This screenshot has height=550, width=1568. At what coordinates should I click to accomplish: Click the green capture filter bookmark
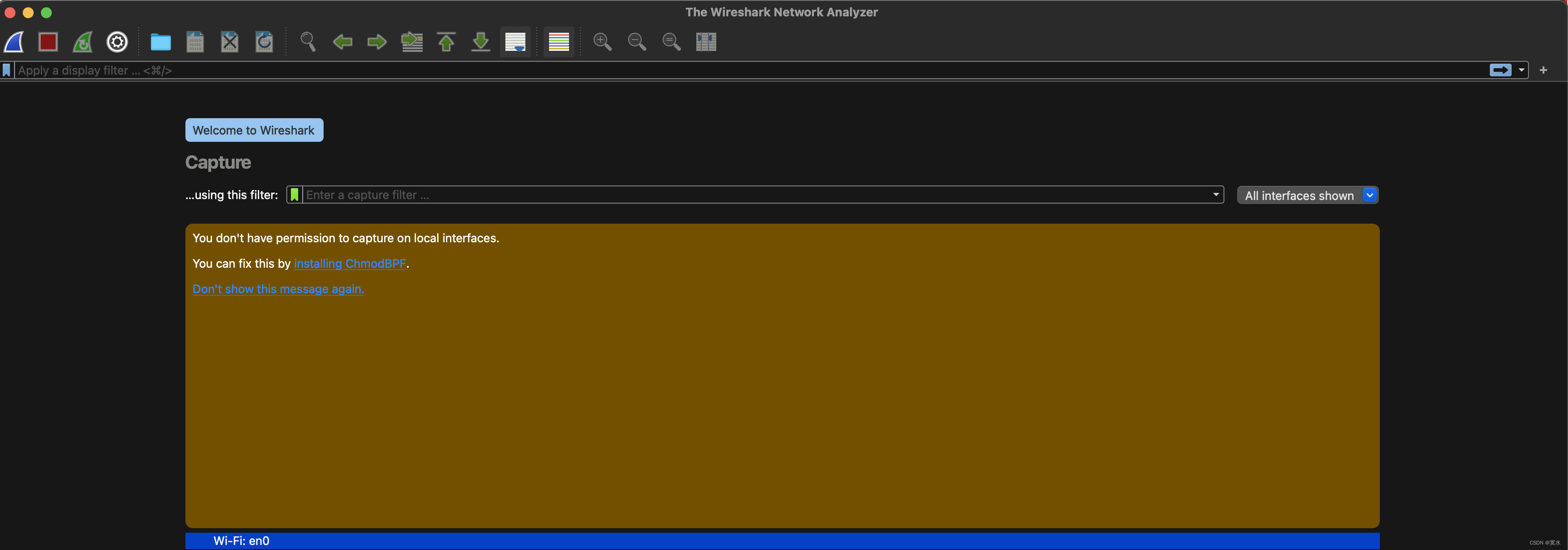click(295, 195)
